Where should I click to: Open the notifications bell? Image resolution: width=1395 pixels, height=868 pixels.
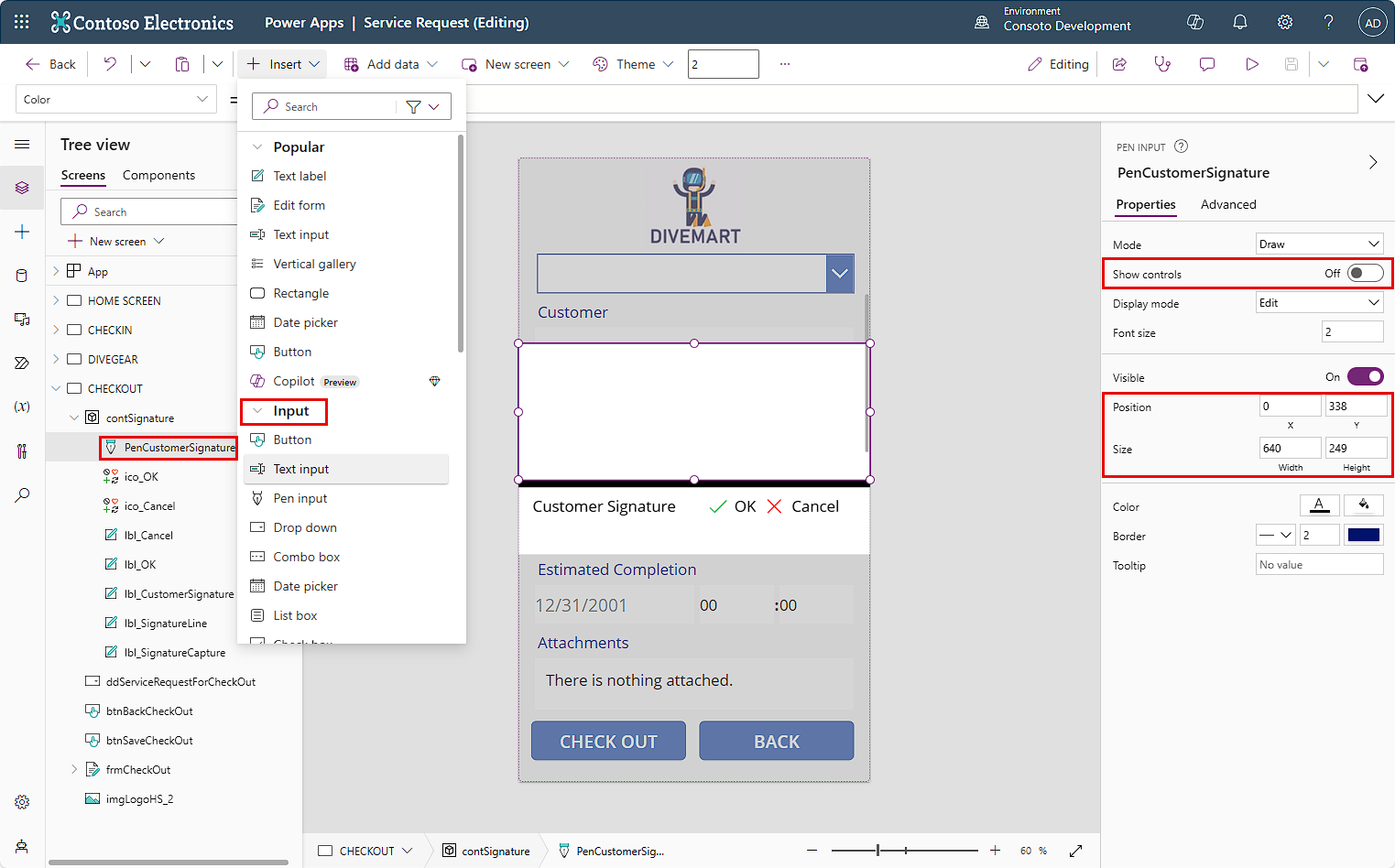click(1240, 22)
